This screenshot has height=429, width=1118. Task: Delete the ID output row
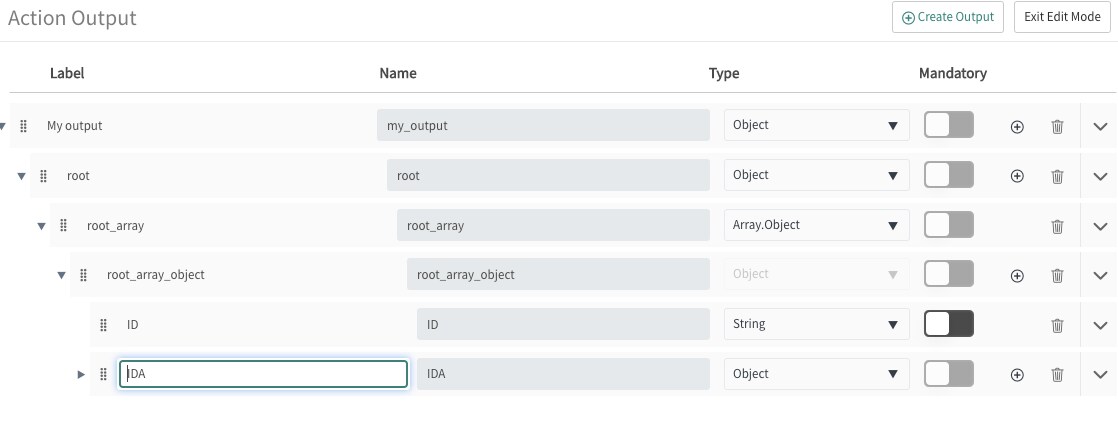pyautogui.click(x=1057, y=326)
